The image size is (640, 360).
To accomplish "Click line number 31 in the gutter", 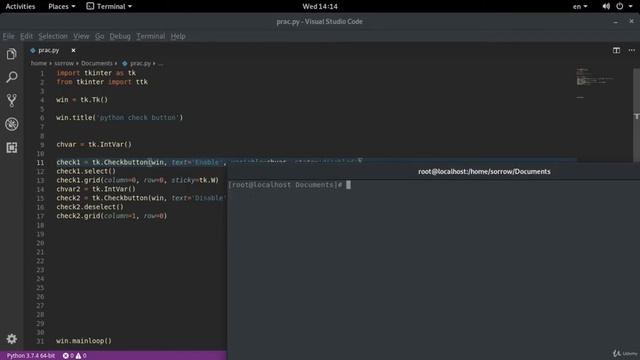I will [40, 341].
